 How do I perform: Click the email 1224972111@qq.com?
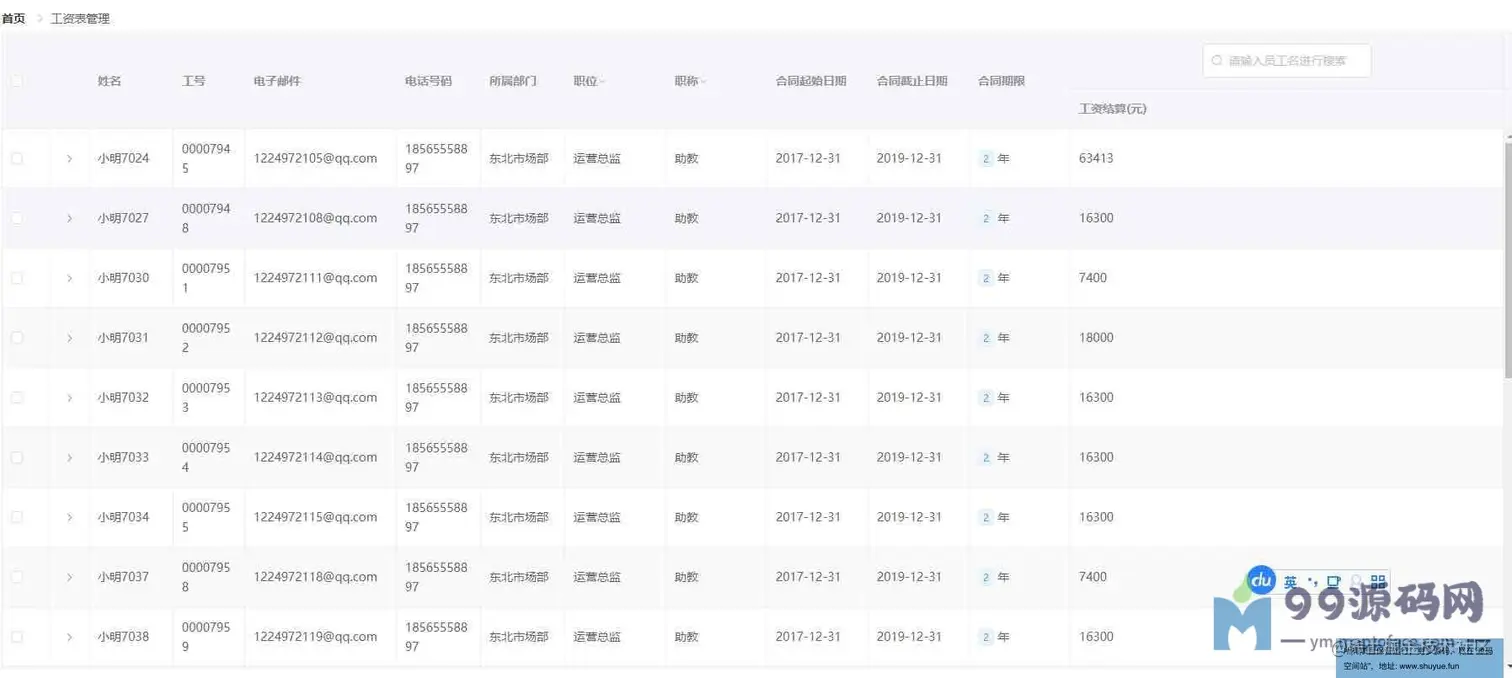coord(315,278)
